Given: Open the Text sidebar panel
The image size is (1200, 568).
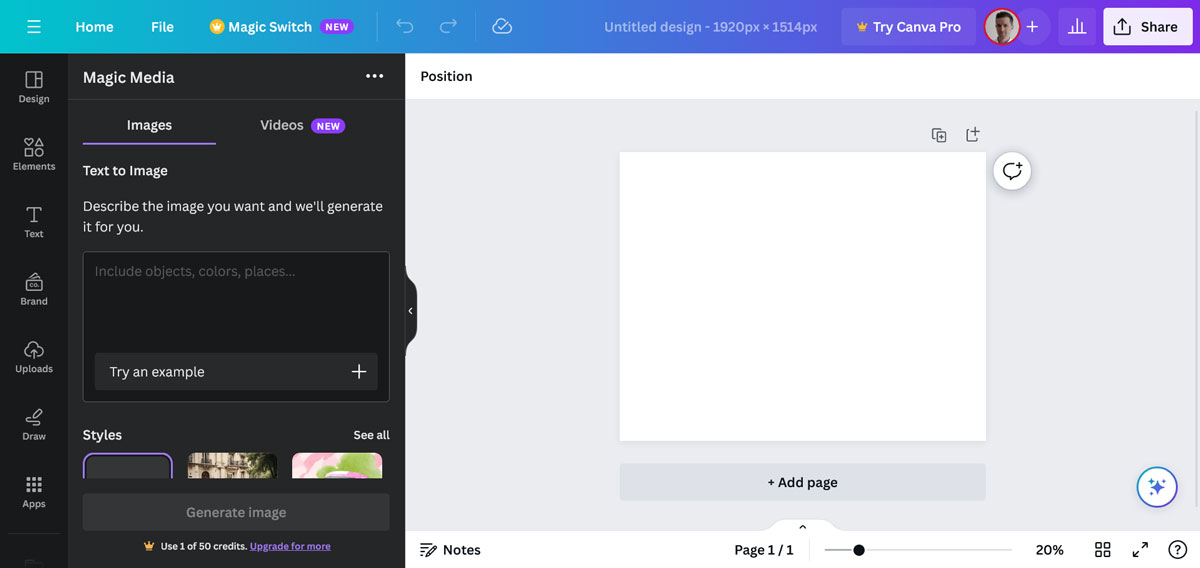Looking at the screenshot, I should 34,222.
